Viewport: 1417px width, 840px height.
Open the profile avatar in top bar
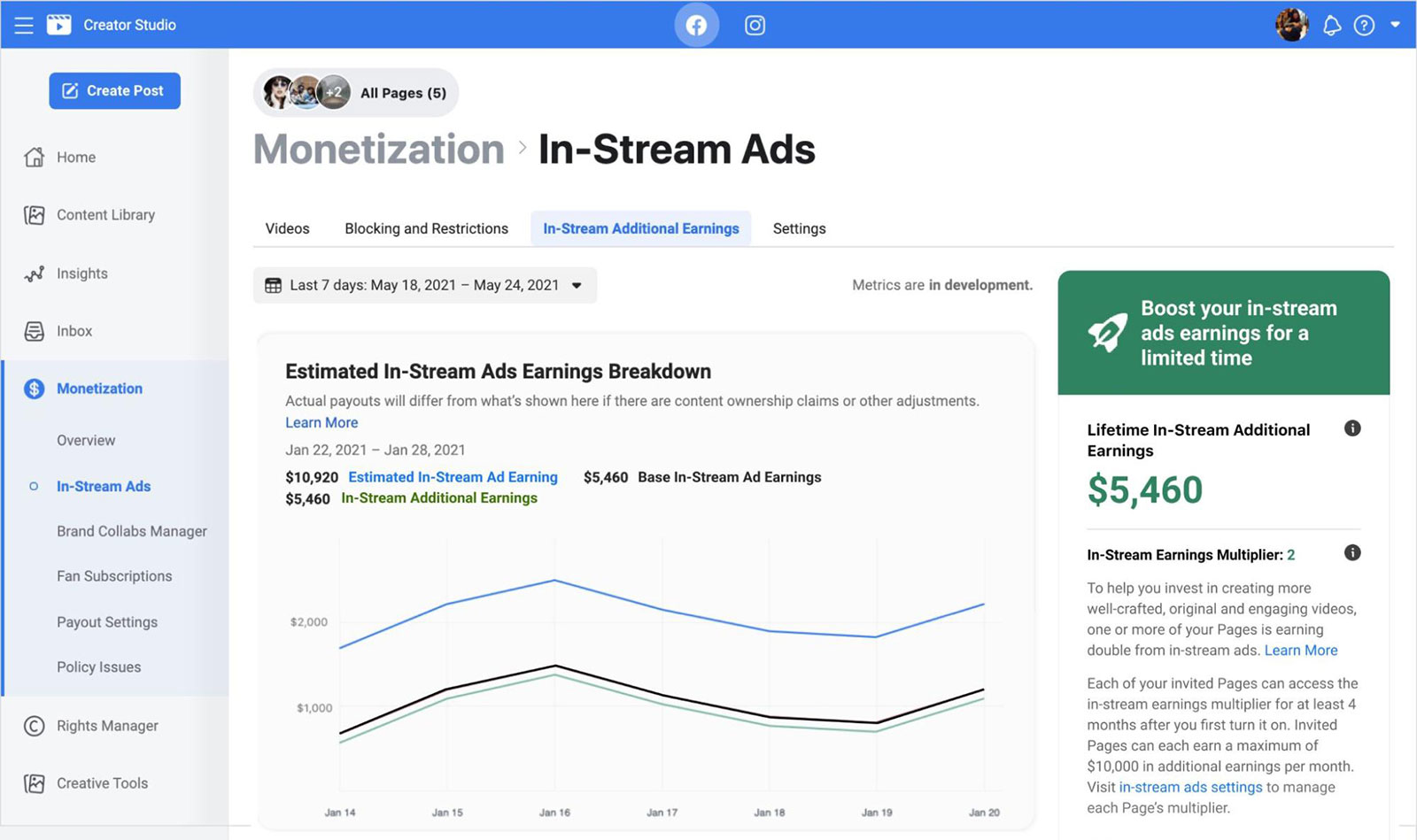[x=1292, y=25]
